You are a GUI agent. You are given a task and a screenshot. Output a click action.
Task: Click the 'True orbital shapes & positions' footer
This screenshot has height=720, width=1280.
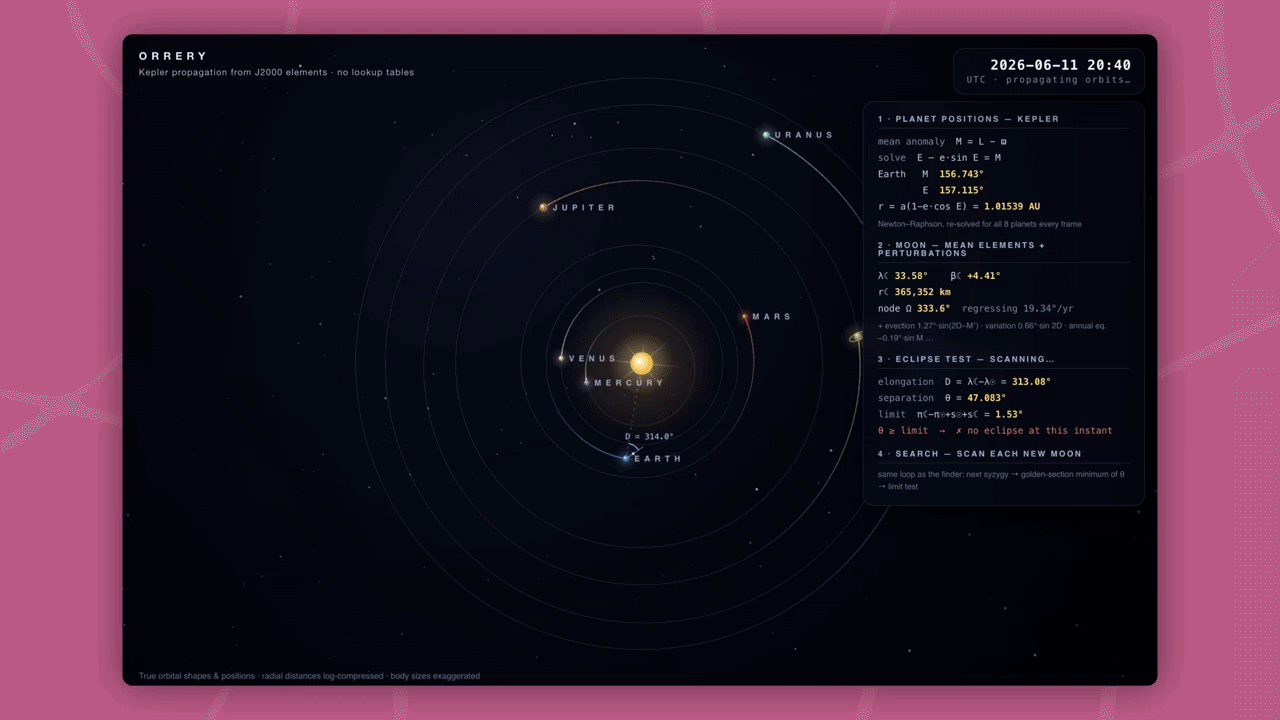[x=309, y=676]
